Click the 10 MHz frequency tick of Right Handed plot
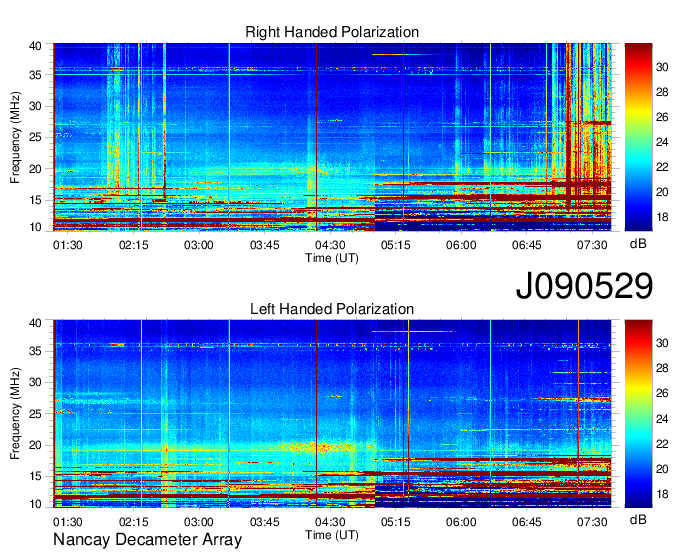 pyautogui.click(x=35, y=227)
